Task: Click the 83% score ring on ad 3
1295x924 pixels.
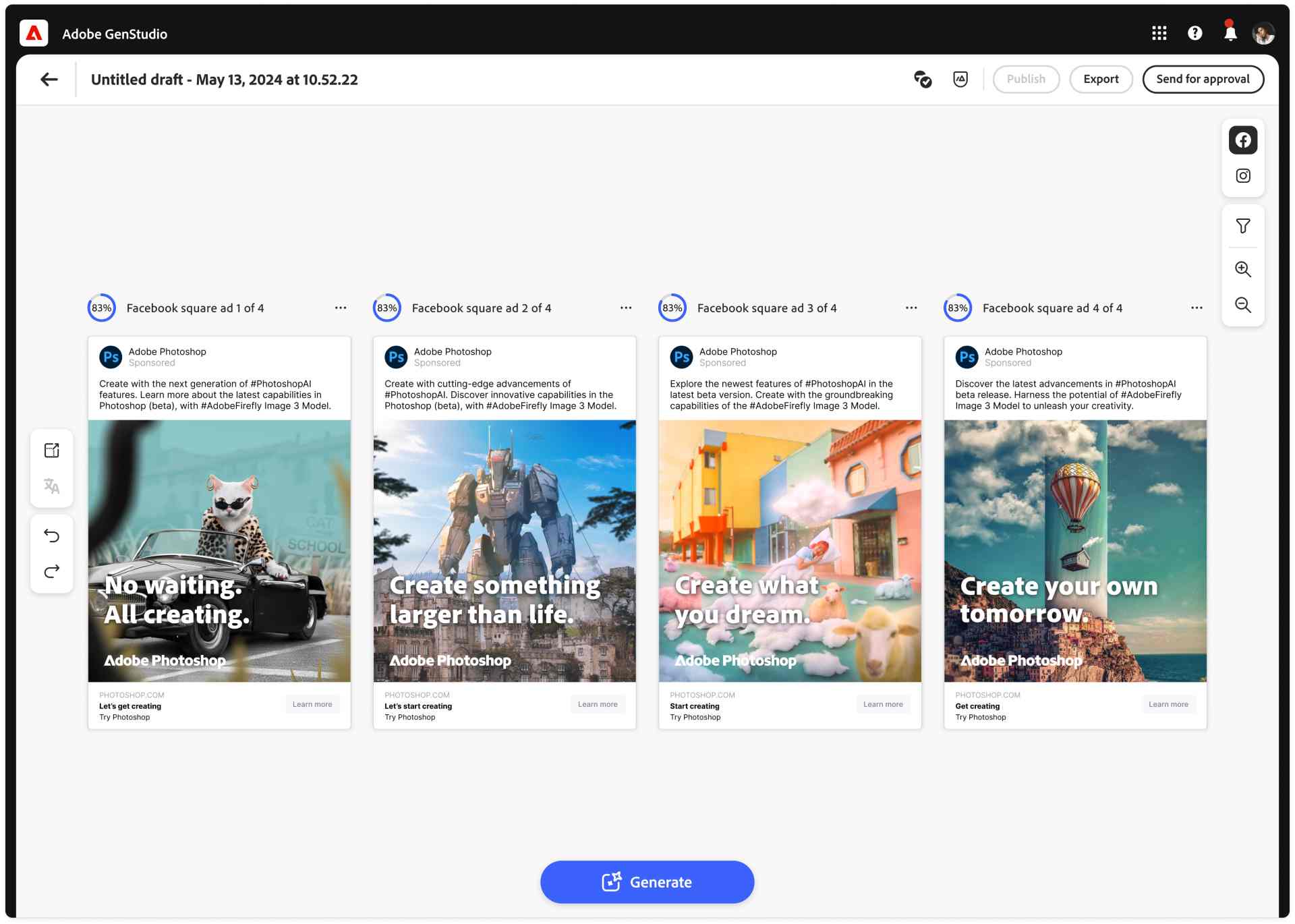Action: [672, 308]
